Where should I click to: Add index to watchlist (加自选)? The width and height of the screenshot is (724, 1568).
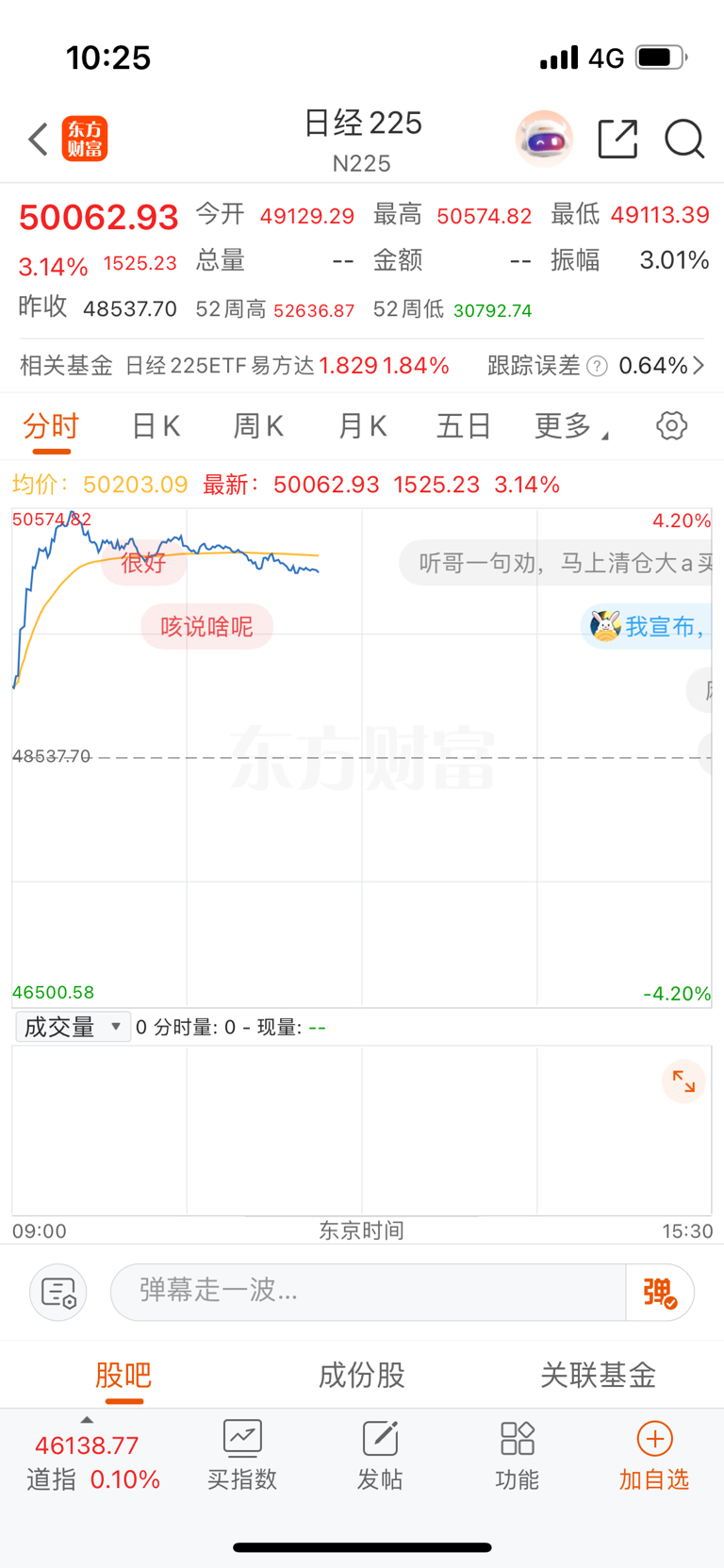coord(654,1456)
